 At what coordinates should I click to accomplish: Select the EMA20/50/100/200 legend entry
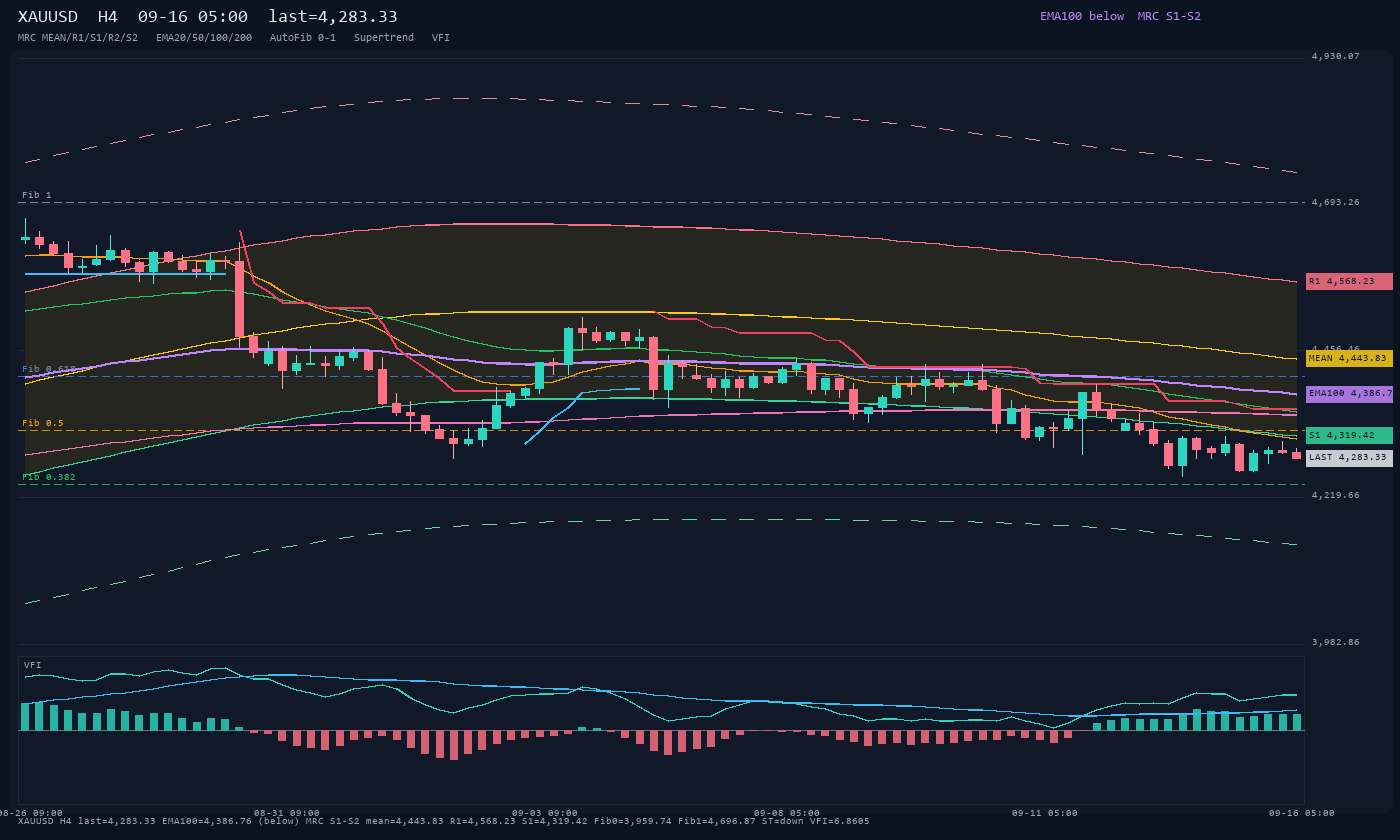tap(204, 38)
